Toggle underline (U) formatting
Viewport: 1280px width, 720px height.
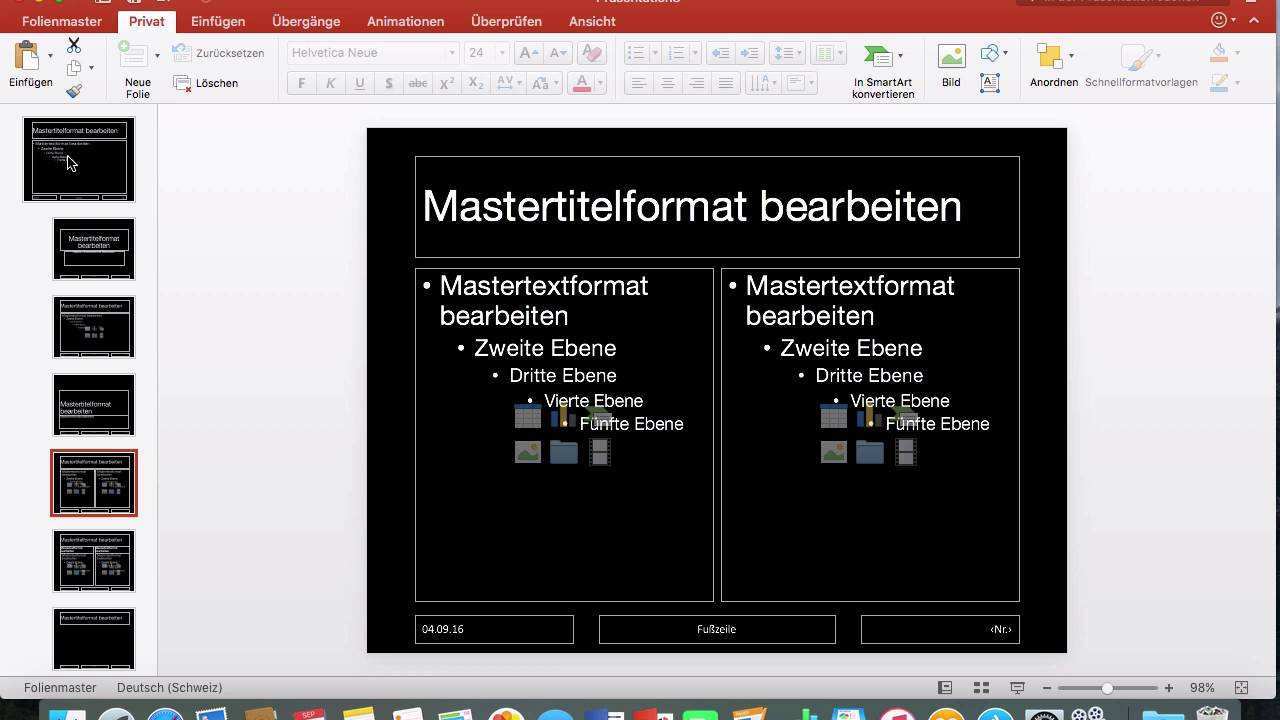[x=359, y=84]
